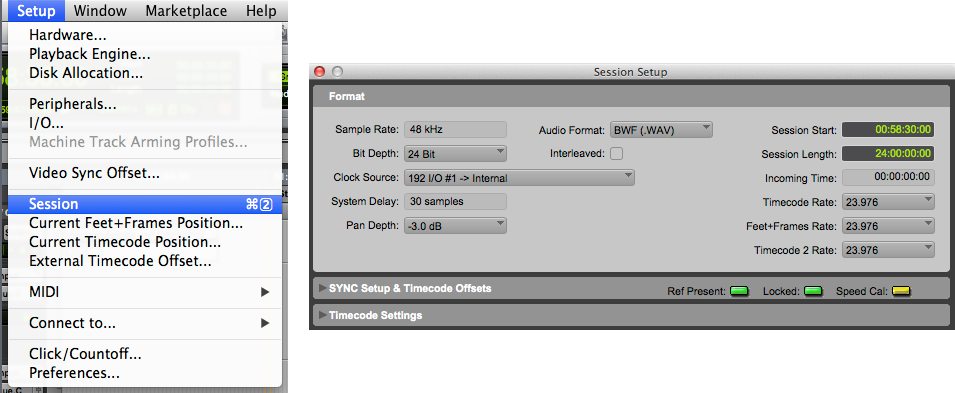Choose Video Sync Offset... item

(144, 173)
